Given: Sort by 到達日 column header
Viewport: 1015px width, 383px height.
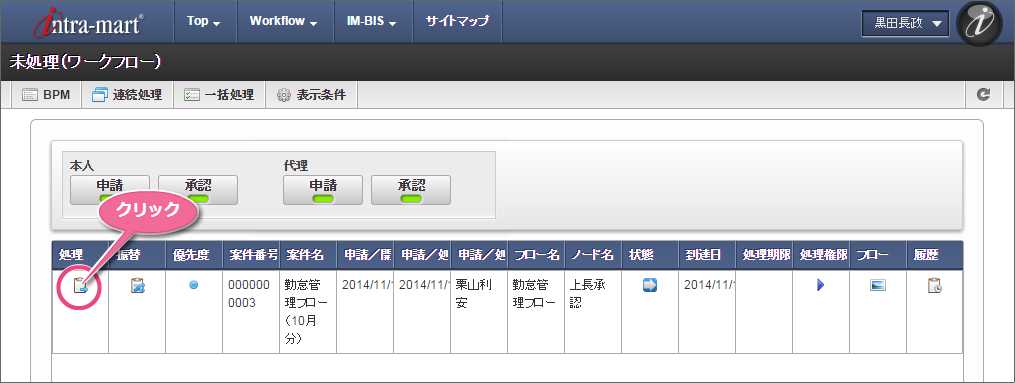Looking at the screenshot, I should pyautogui.click(x=707, y=255).
